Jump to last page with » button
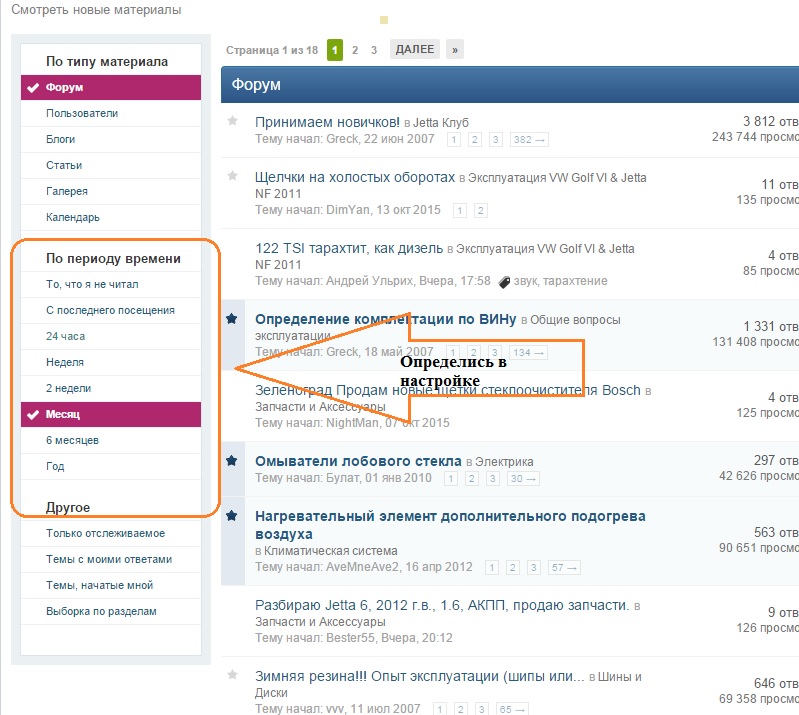This screenshot has width=799, height=715. pos(455,49)
